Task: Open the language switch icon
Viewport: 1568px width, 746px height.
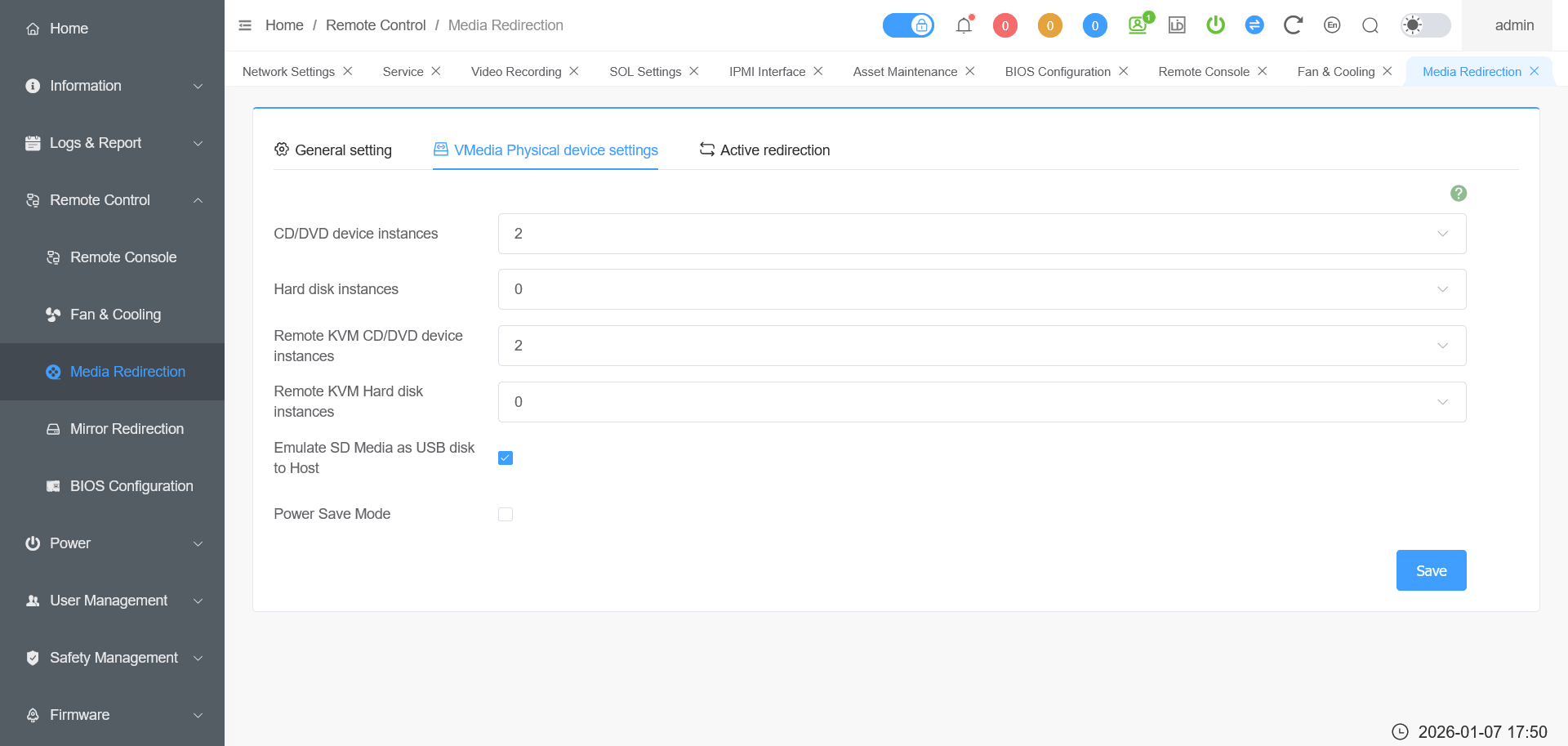Action: coord(1332,25)
